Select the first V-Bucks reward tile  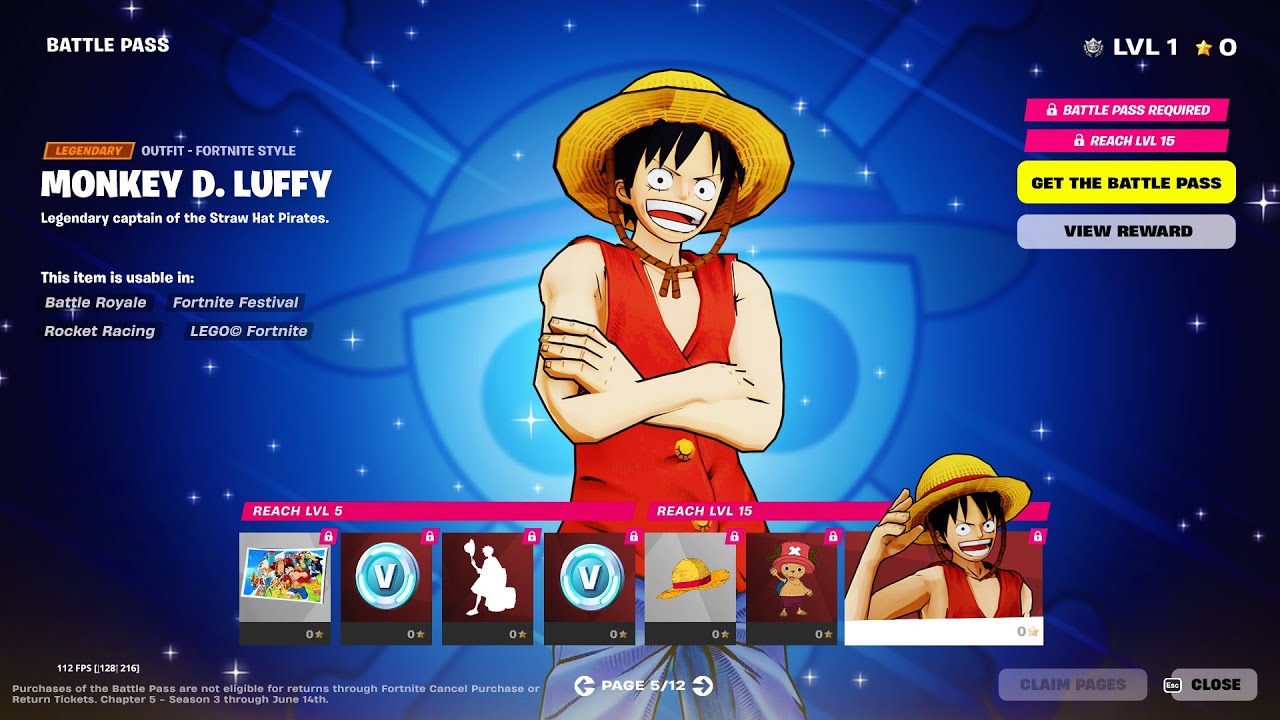[386, 588]
